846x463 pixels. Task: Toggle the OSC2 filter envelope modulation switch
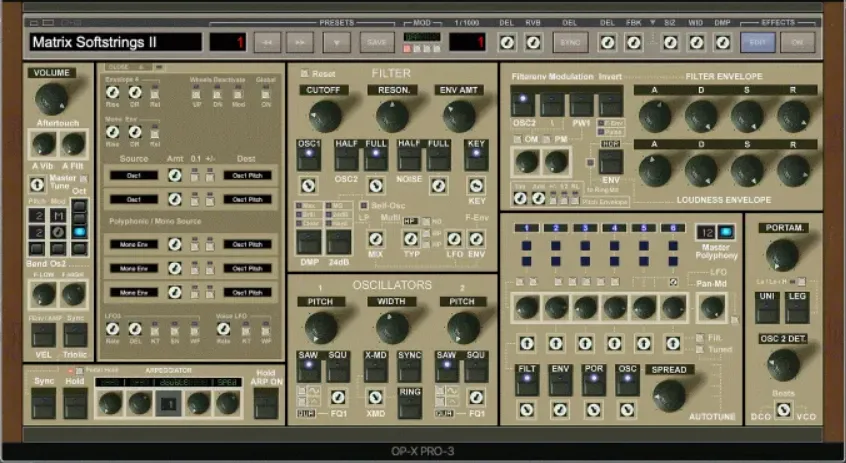[523, 104]
